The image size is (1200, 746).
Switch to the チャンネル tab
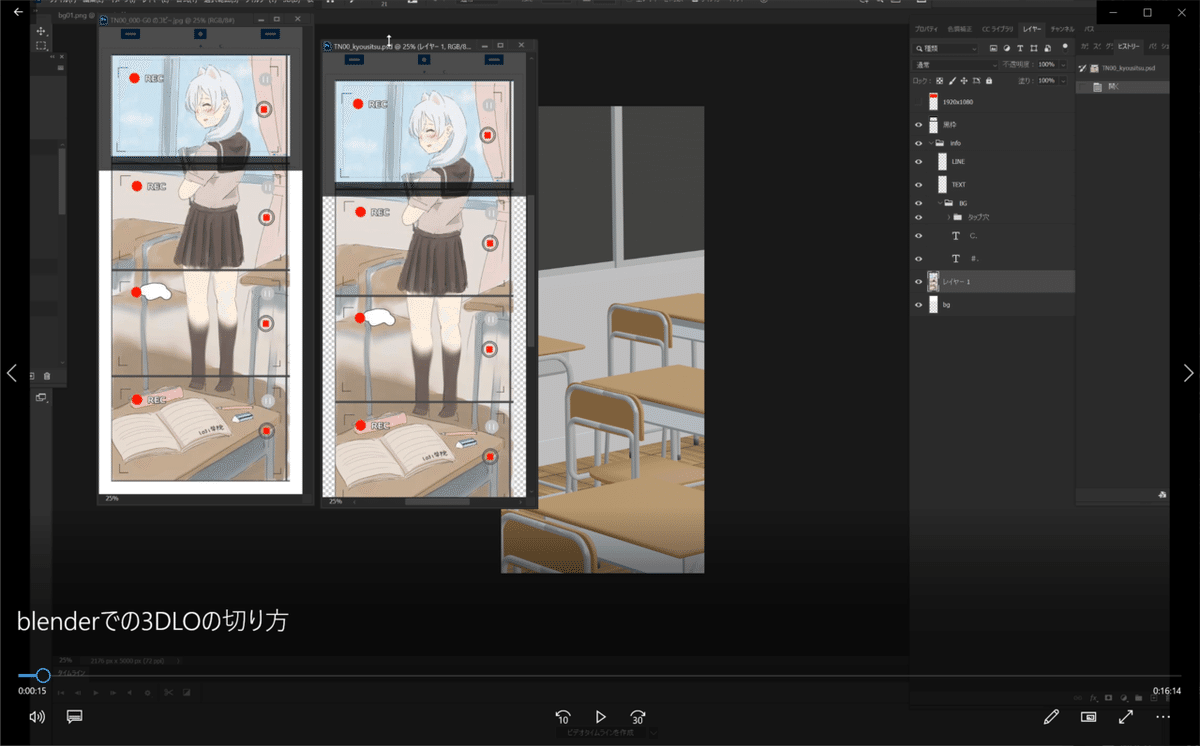click(x=1062, y=30)
